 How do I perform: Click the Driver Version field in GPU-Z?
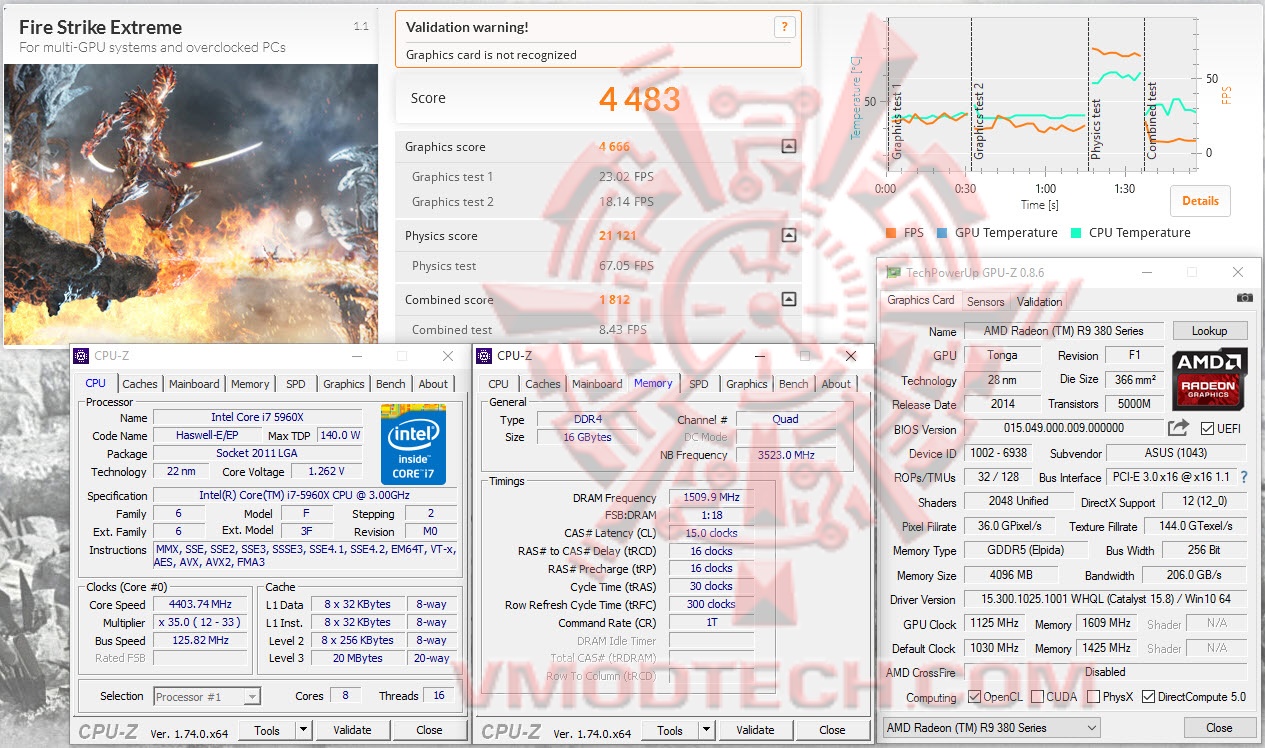click(x=1106, y=599)
